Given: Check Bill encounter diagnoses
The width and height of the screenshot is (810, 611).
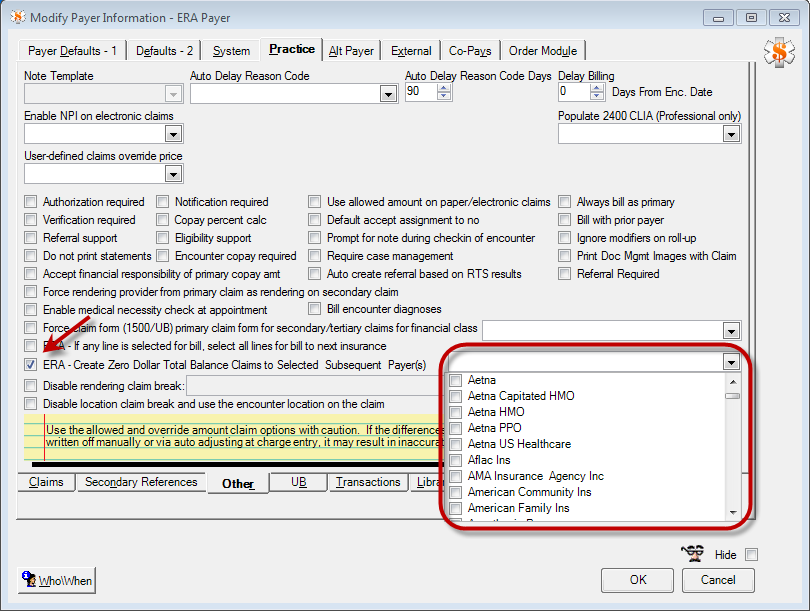Looking at the screenshot, I should click(x=315, y=309).
